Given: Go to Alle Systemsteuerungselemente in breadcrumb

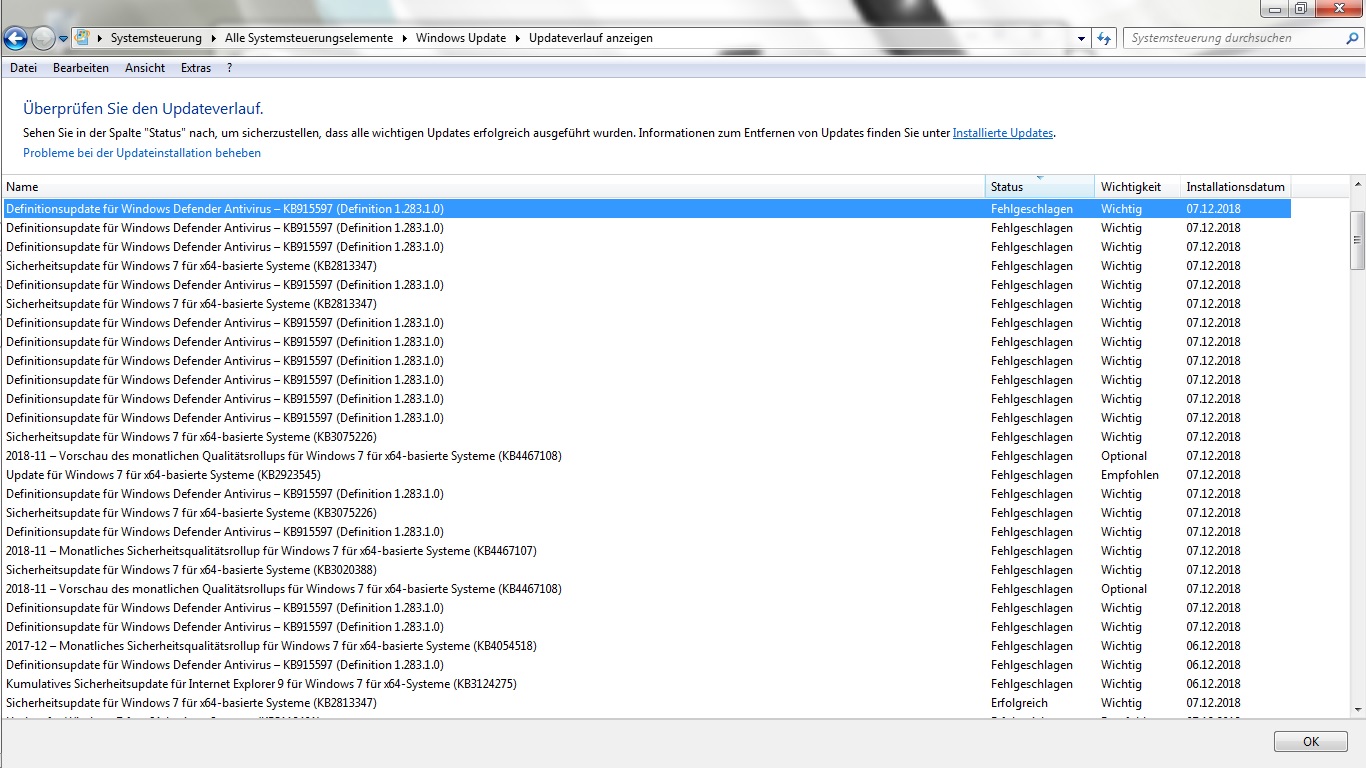Looking at the screenshot, I should point(309,38).
